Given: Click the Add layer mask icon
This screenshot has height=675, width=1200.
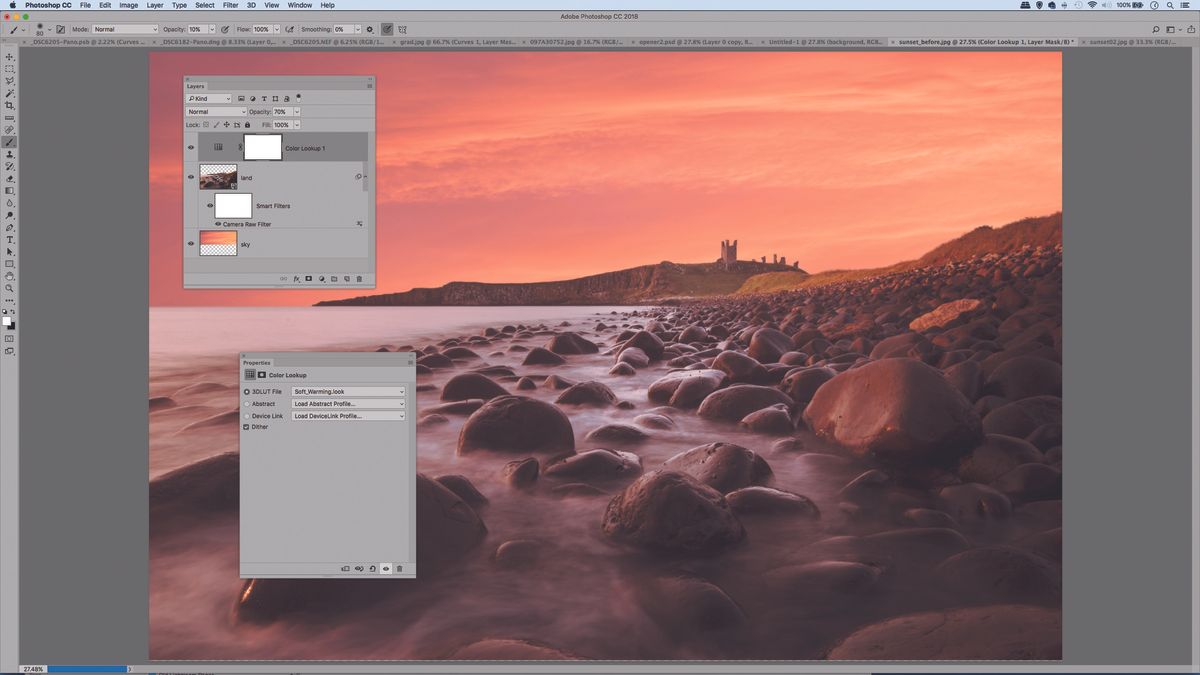Looking at the screenshot, I should tap(308, 278).
